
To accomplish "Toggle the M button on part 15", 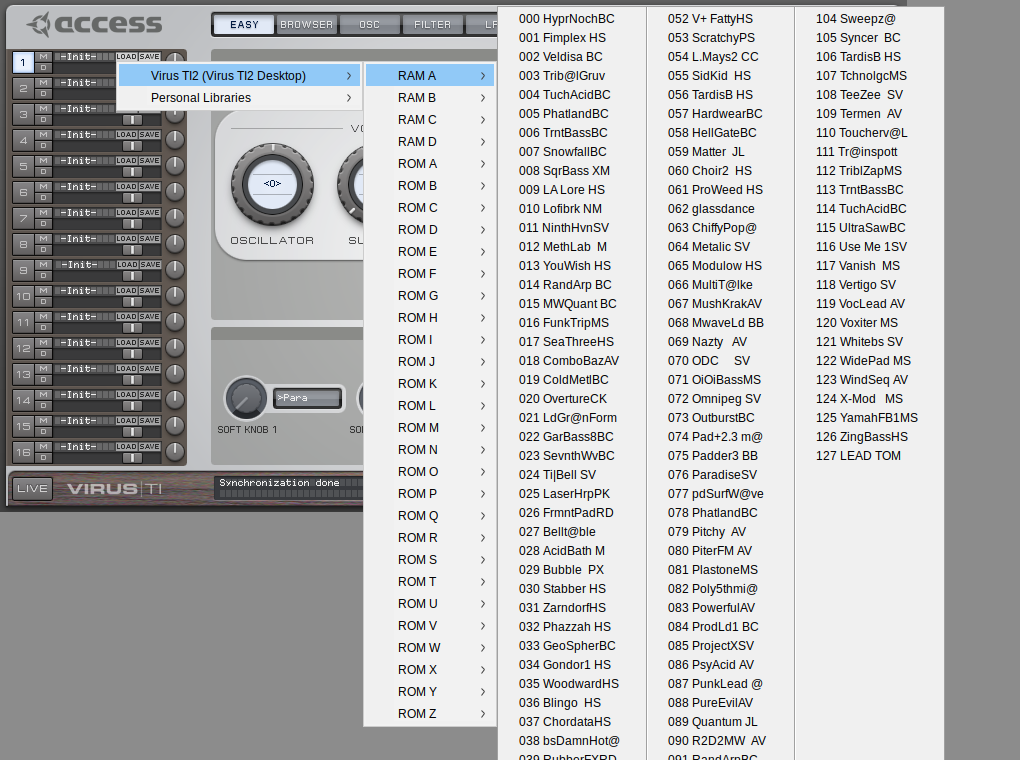I will [43, 421].
